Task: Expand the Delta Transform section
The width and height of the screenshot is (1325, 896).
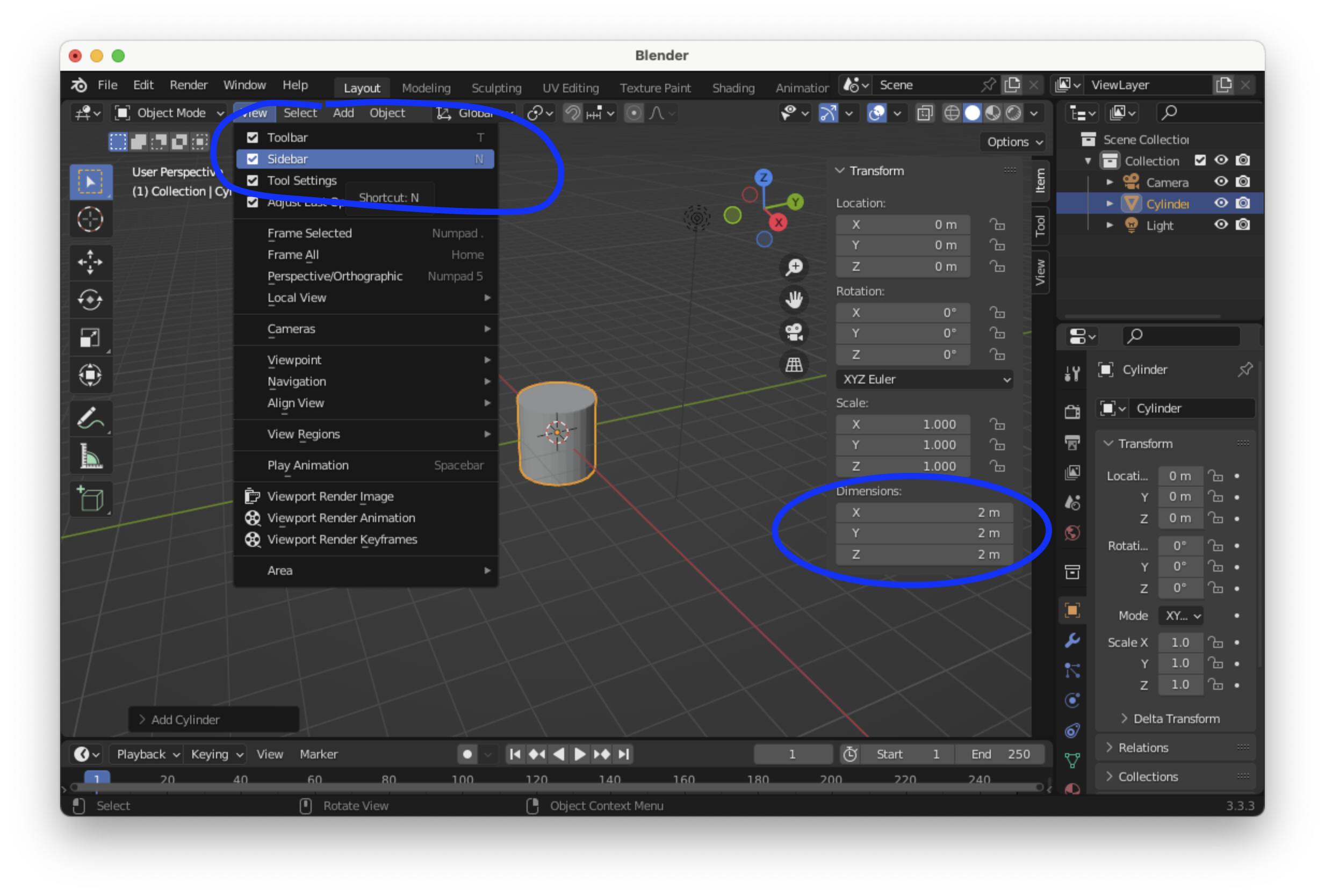Action: 1170,718
